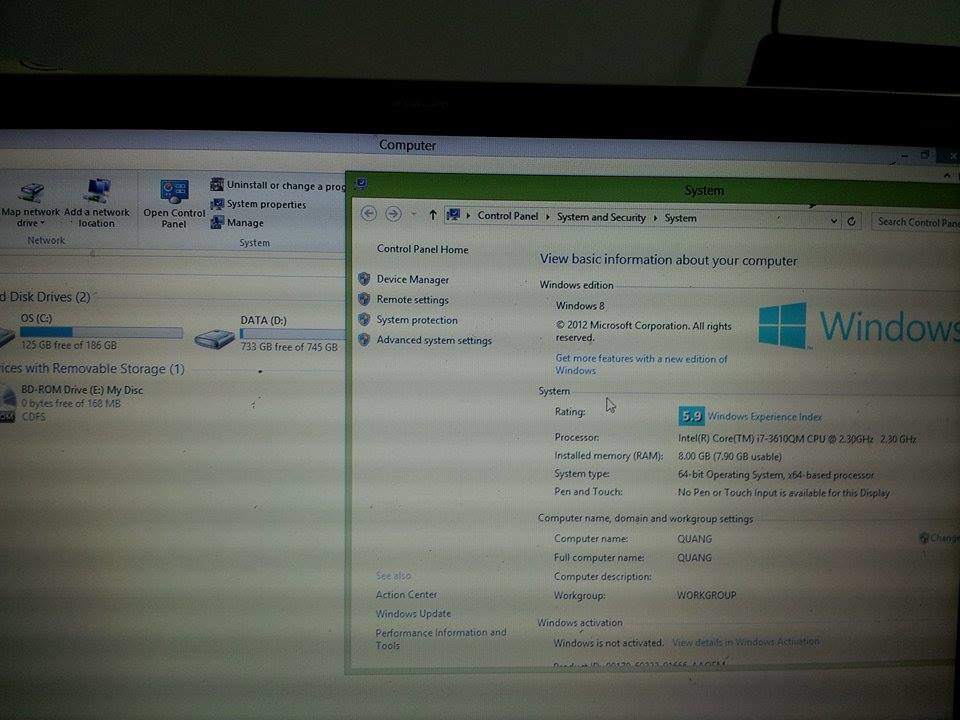This screenshot has width=960, height=720.
Task: Expand the Map network drive dropdown arrow
Action: (x=42, y=223)
